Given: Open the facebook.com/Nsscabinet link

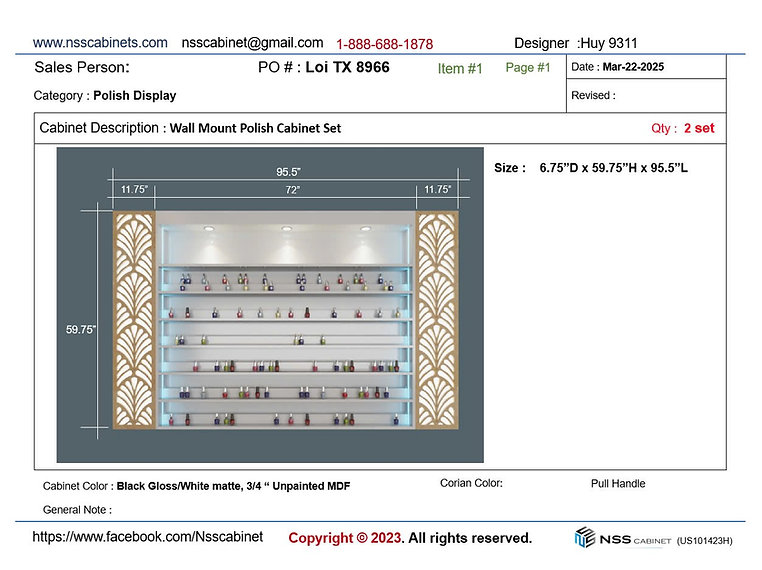Looking at the screenshot, I should pos(147,536).
